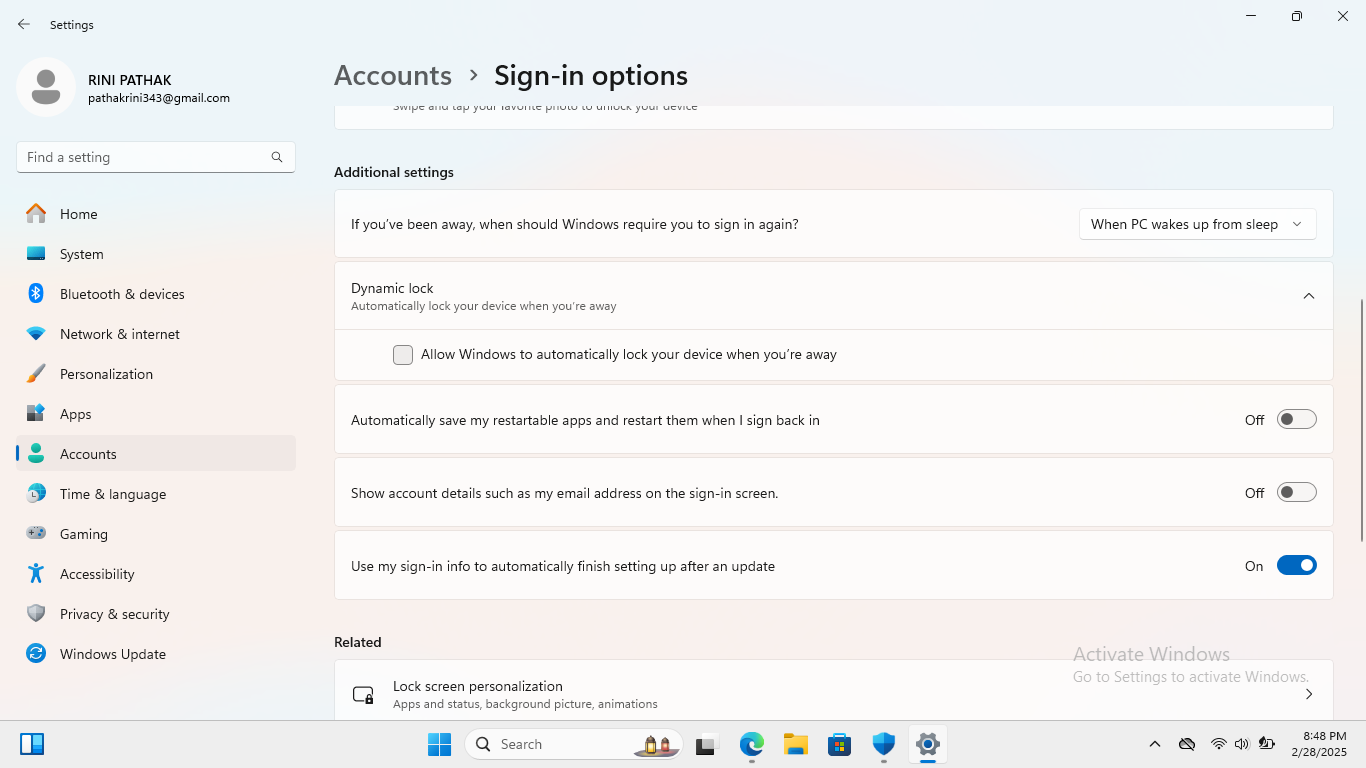The width and height of the screenshot is (1366, 768).
Task: Open Privacy & security settings
Action: tap(156, 614)
